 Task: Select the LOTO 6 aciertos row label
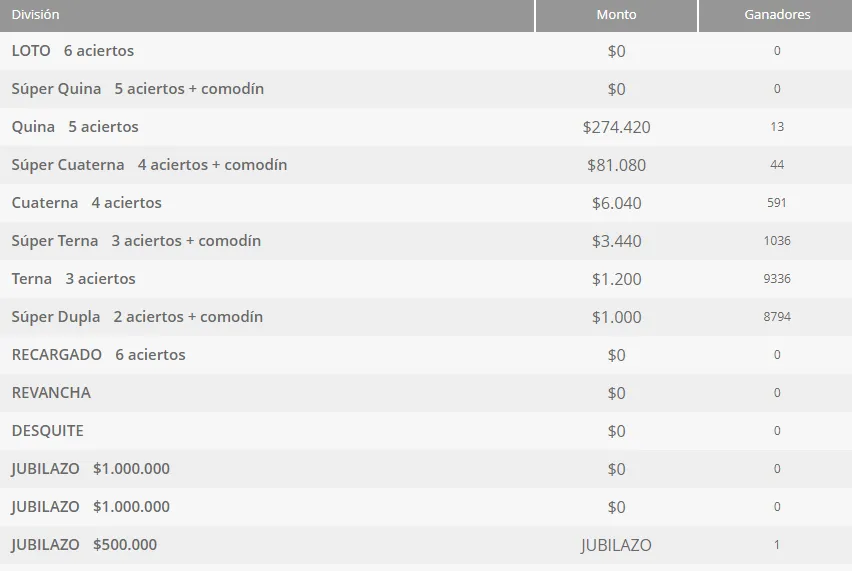coord(73,51)
